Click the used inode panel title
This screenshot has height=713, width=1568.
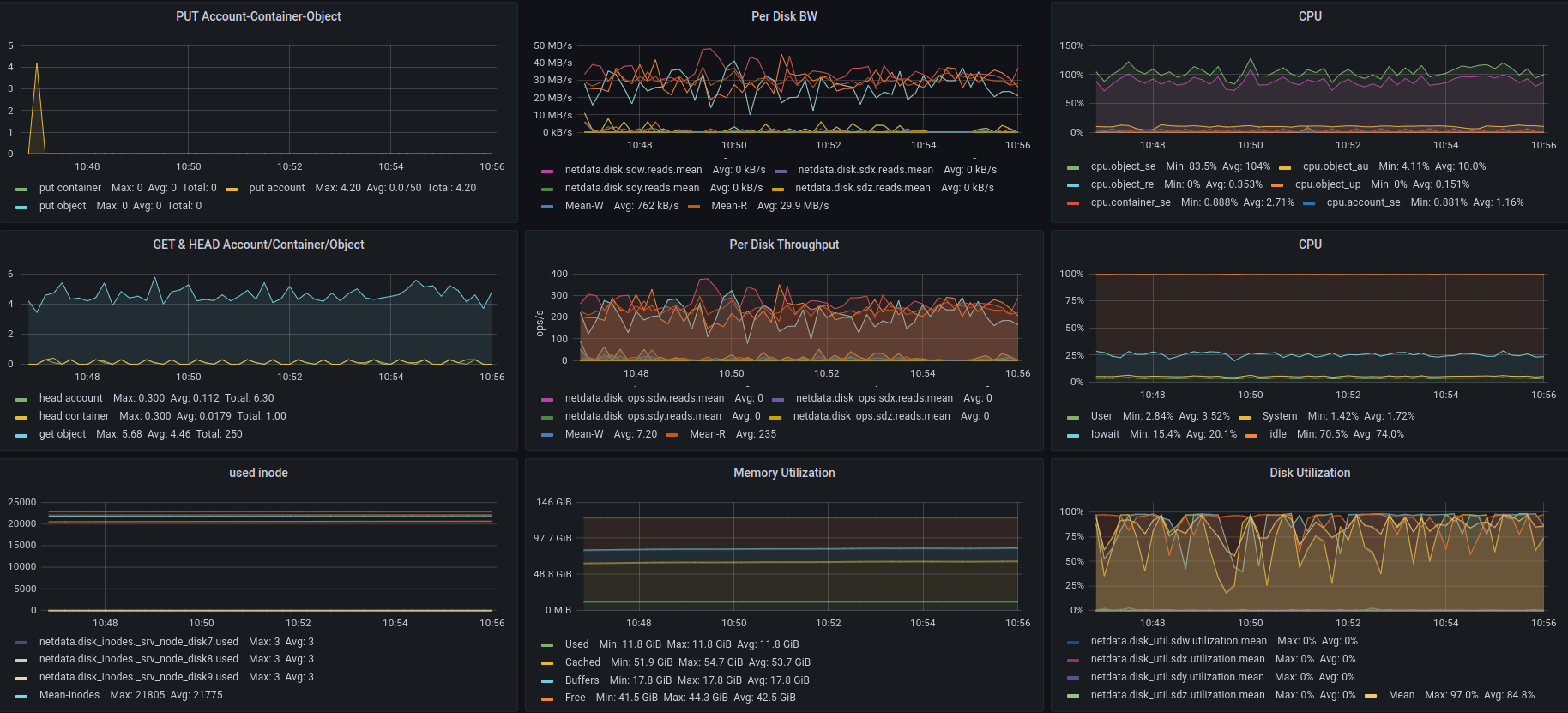click(x=258, y=473)
